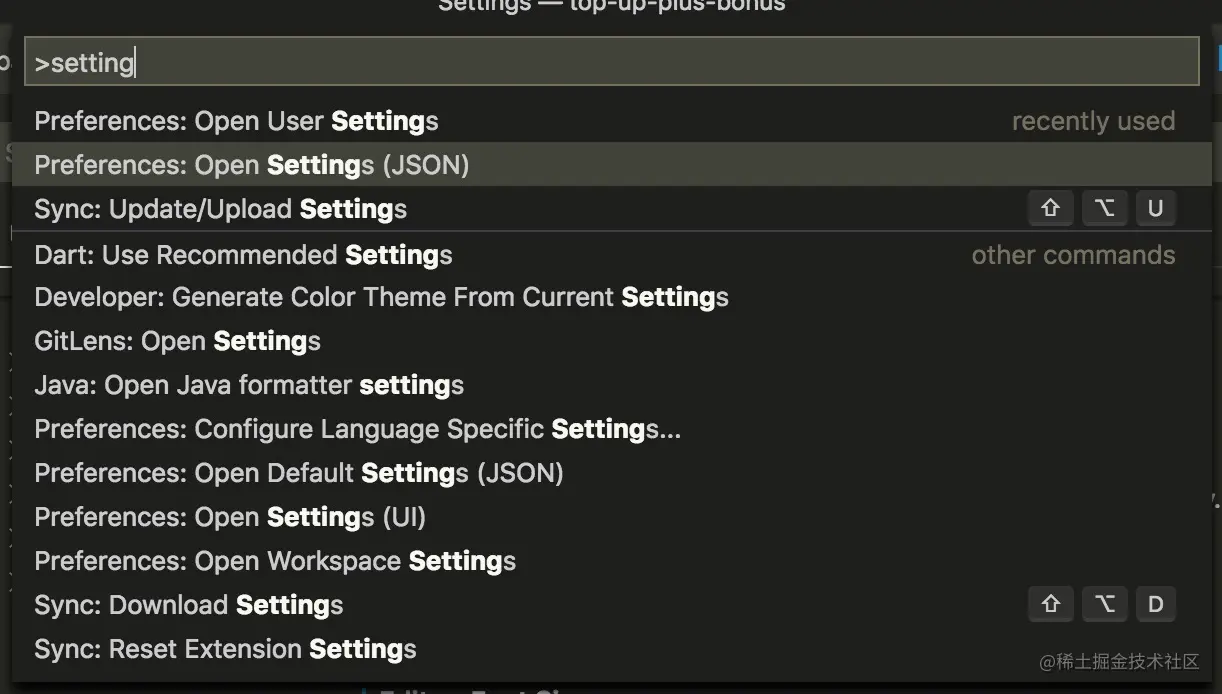Click the U keybinding badge beside Sync: Update/Upload

[1156, 208]
